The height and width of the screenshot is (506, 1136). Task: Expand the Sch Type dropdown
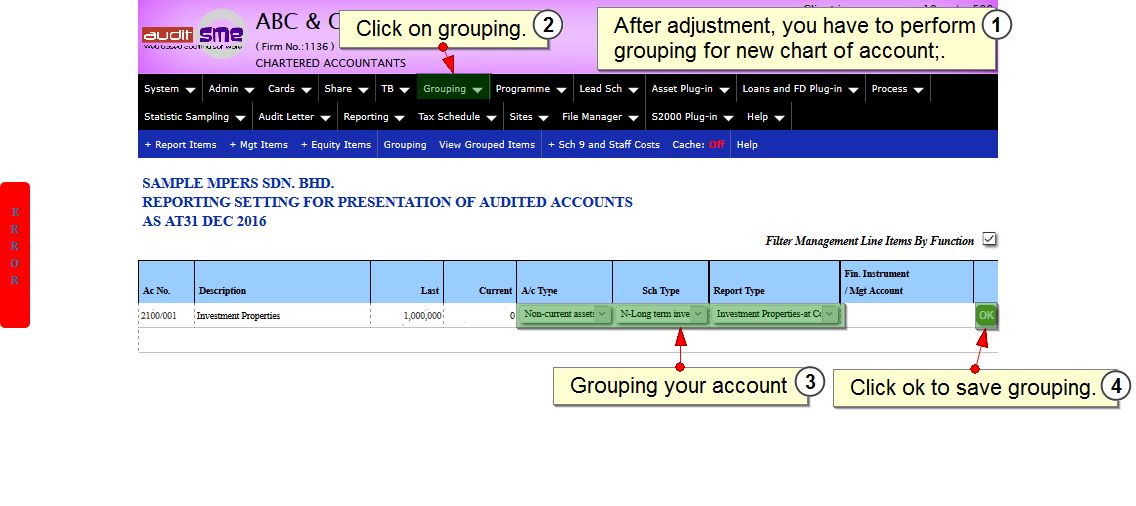coord(661,314)
